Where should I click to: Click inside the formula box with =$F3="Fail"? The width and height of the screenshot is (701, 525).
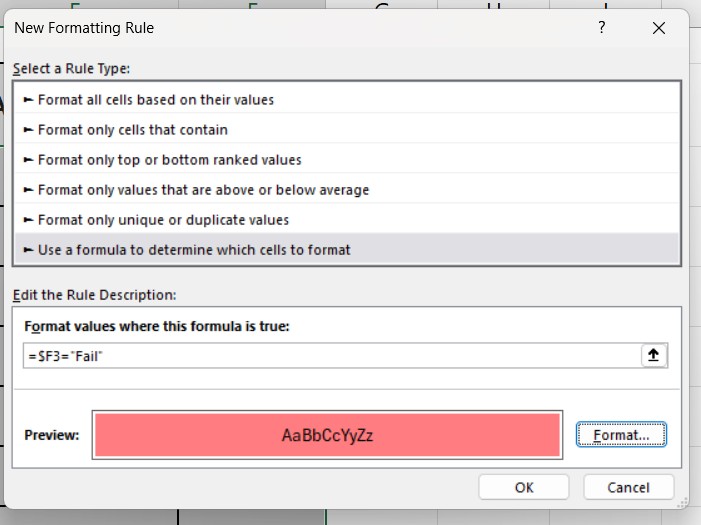click(x=330, y=356)
